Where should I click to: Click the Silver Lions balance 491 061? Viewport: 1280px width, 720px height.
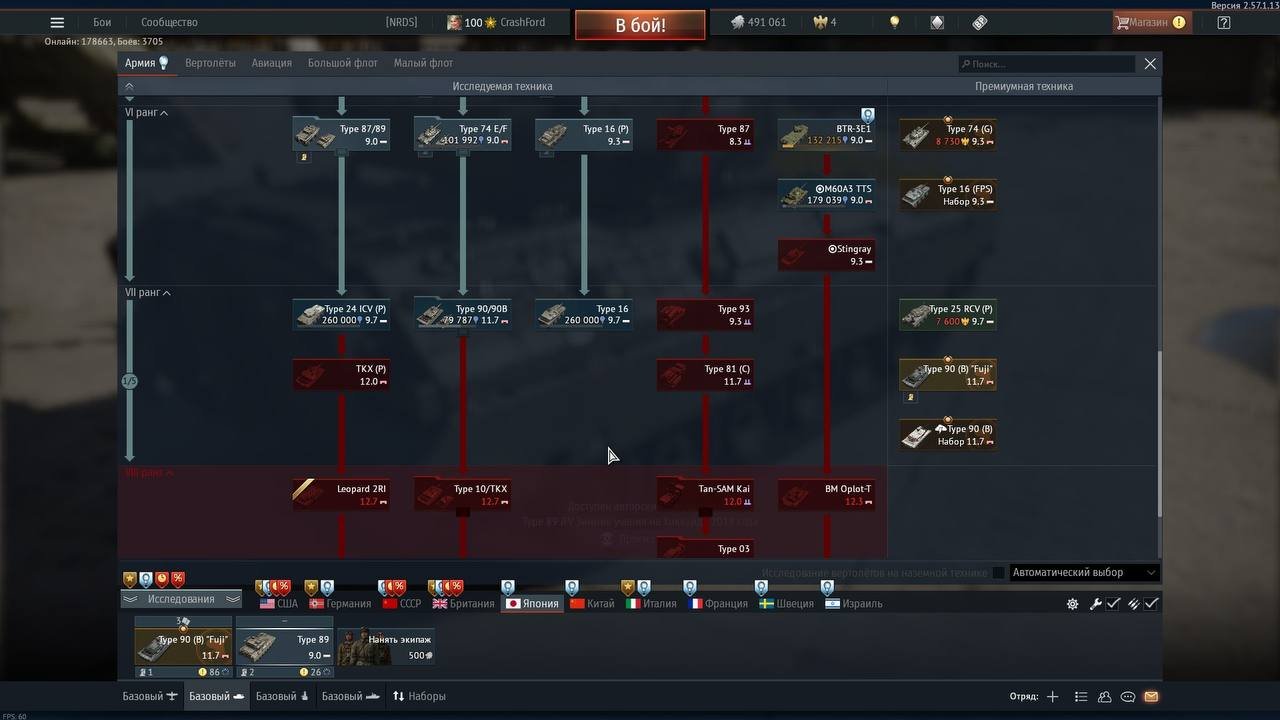(x=758, y=22)
